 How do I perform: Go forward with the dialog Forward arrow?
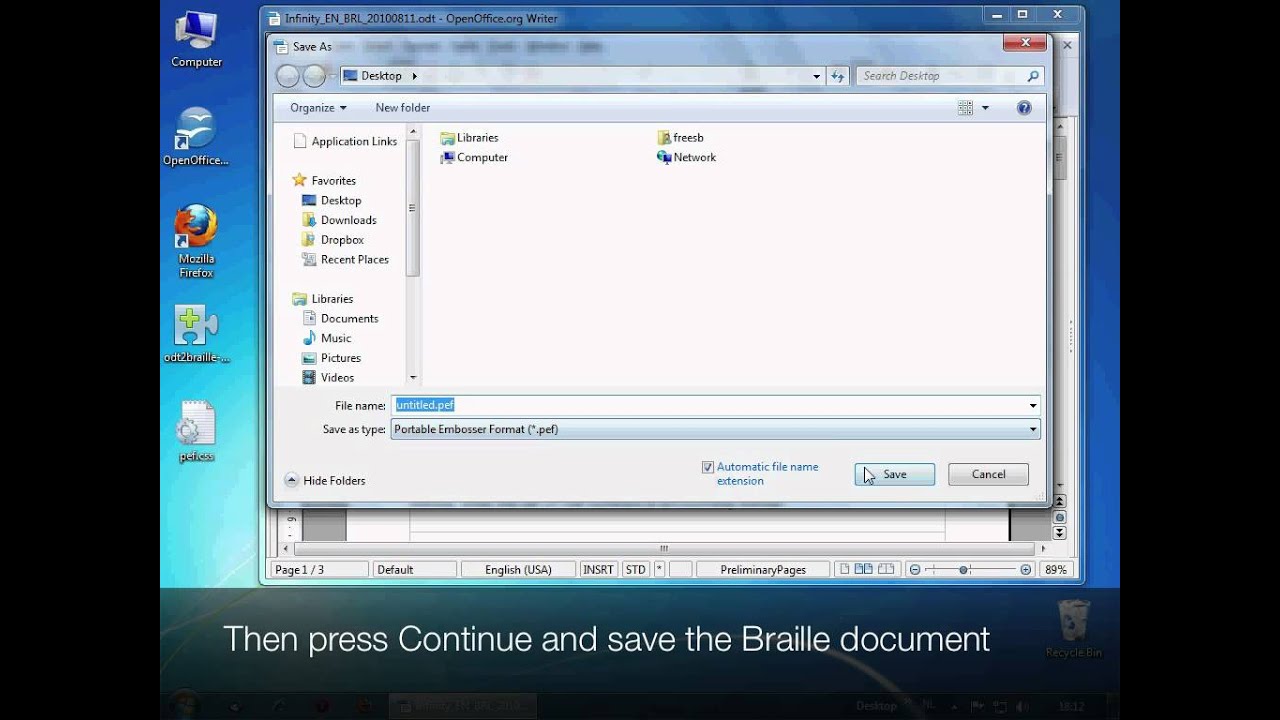(314, 76)
